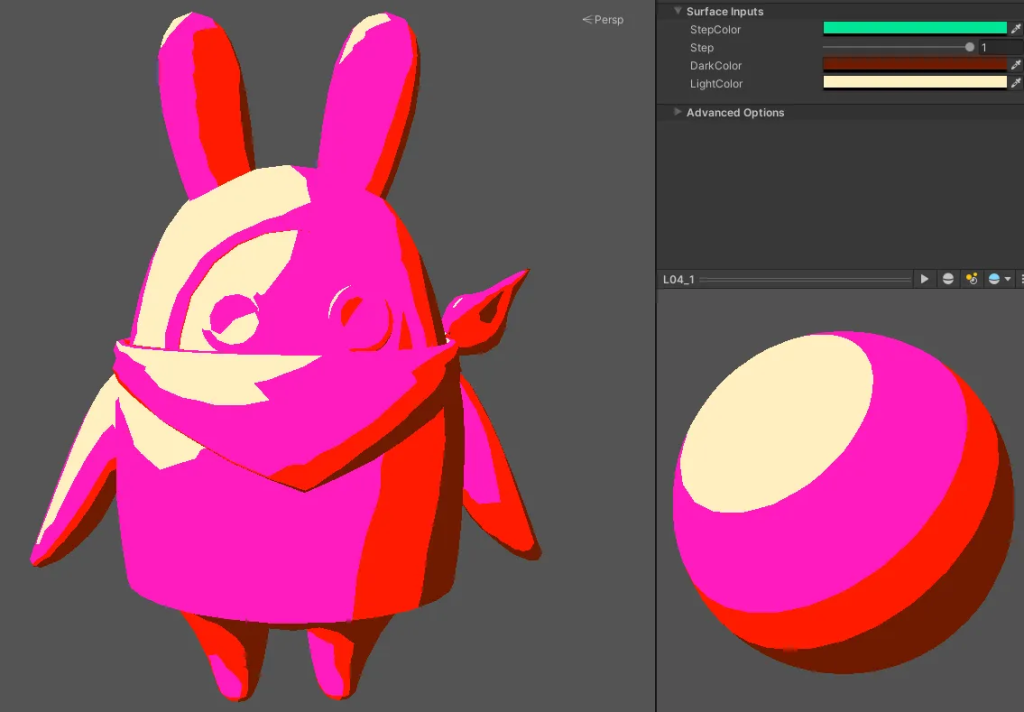Click the Step value input field
Screen dimensions: 1024x712
click(1000, 47)
